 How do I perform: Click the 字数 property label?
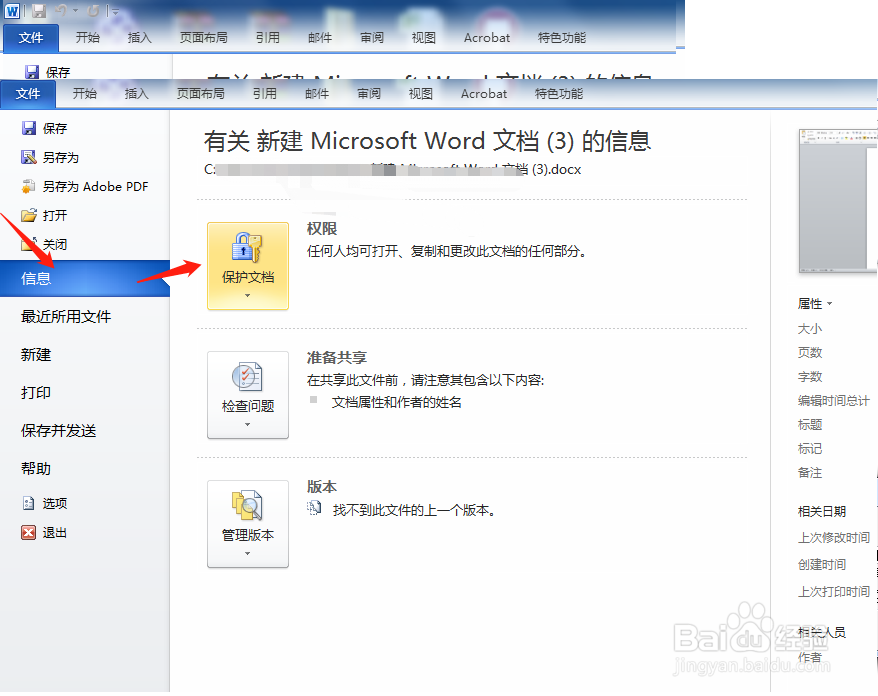click(x=810, y=377)
